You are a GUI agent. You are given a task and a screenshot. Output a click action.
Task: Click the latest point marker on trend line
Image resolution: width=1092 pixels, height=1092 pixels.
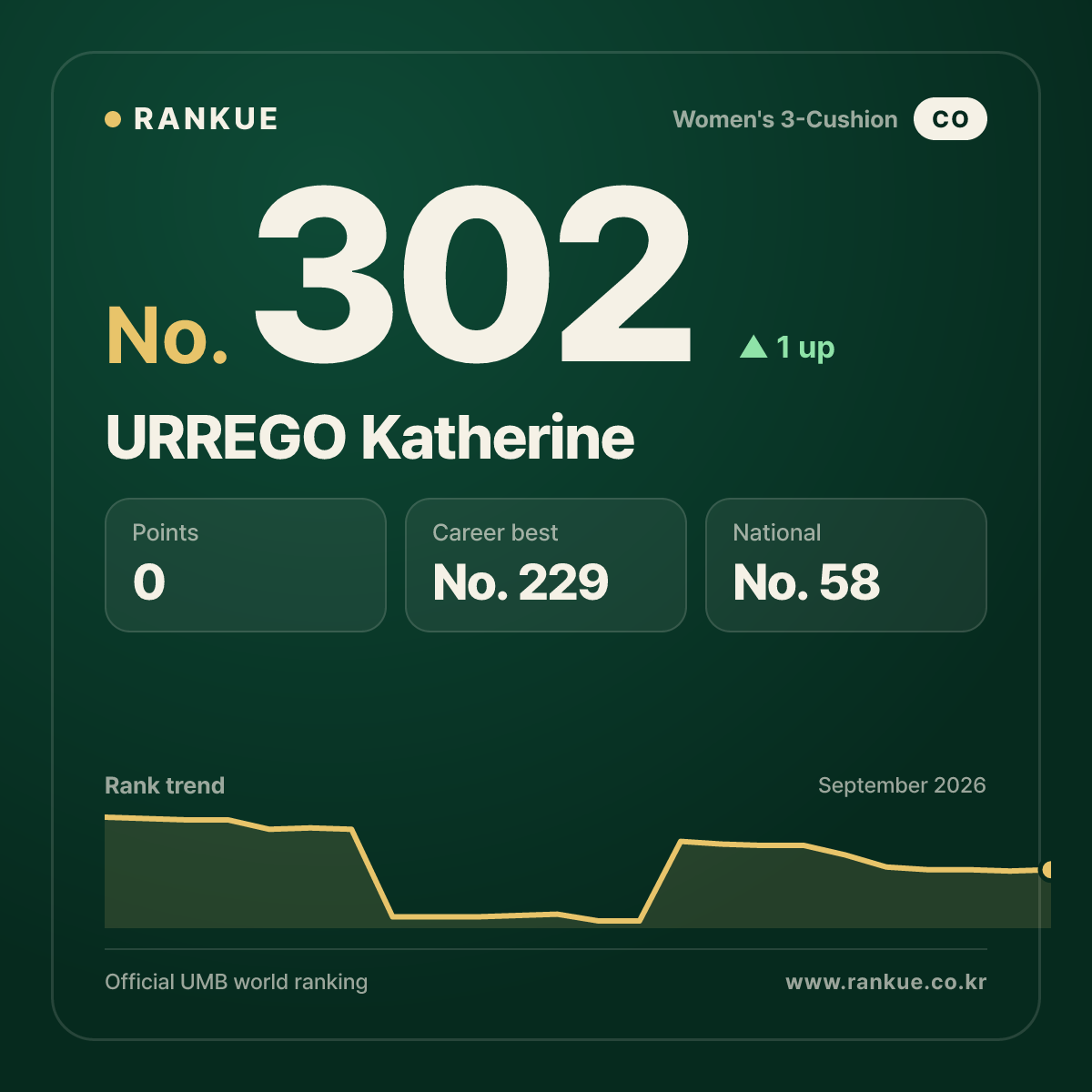pyautogui.click(x=1047, y=870)
